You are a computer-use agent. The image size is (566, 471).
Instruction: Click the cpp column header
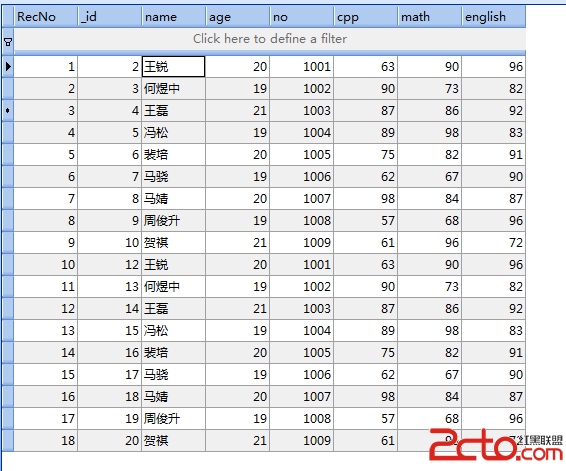(x=365, y=17)
